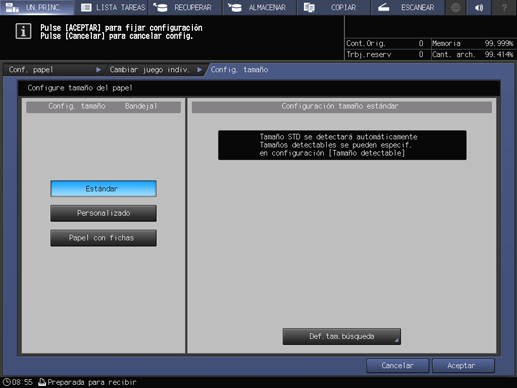Click the clock icon in status bar
The height and width of the screenshot is (388, 517).
(x=7, y=382)
